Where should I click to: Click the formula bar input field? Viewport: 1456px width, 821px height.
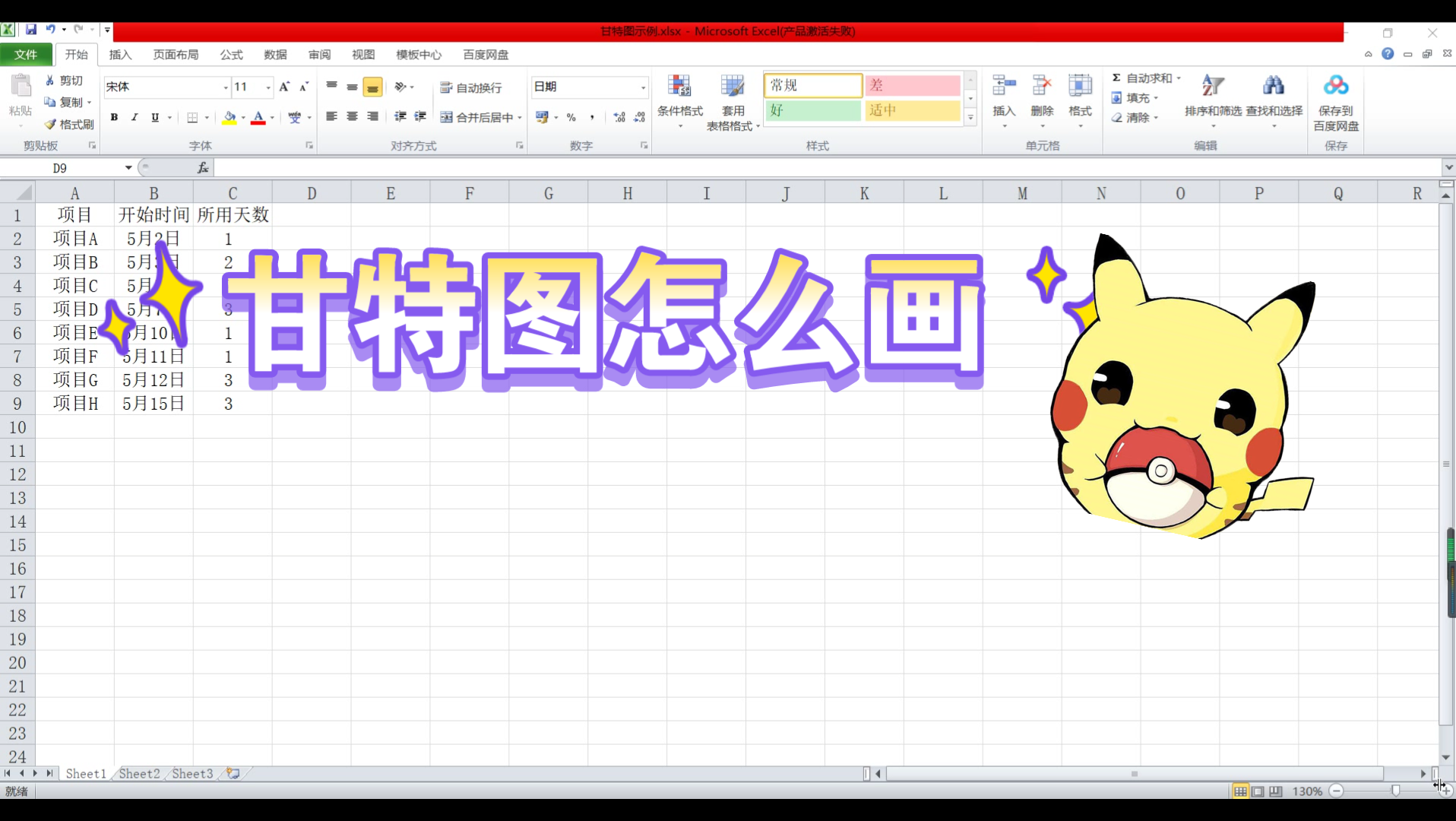coord(828,168)
